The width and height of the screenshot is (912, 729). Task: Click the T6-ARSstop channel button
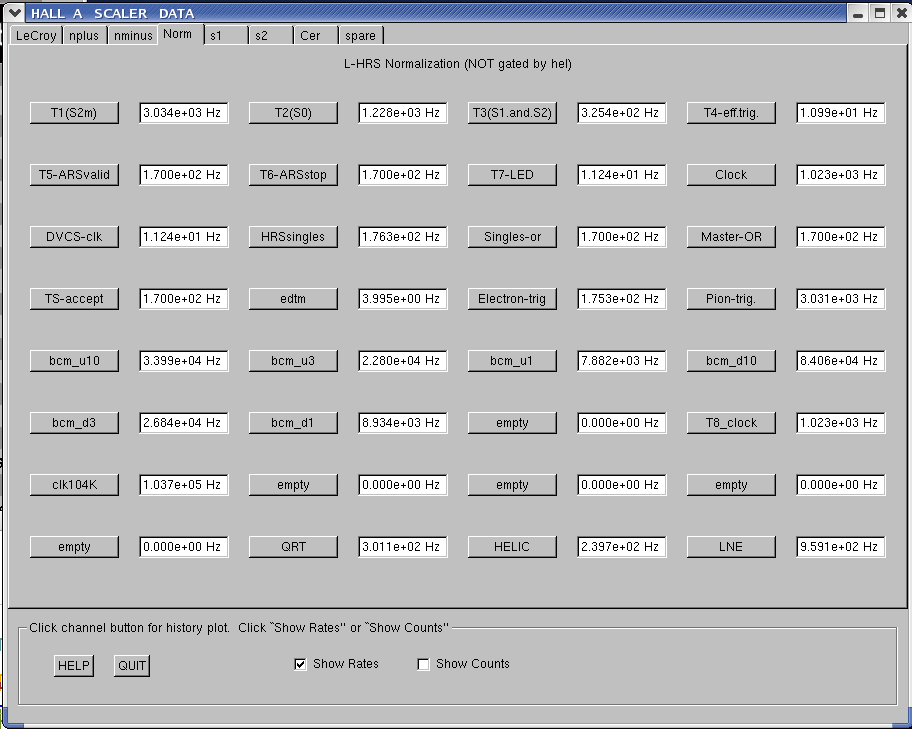[x=293, y=175]
